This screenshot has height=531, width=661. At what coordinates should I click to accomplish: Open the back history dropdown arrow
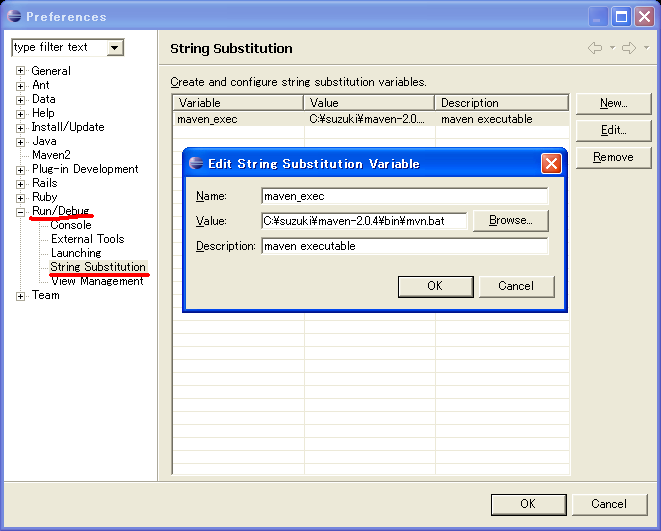coord(611,49)
